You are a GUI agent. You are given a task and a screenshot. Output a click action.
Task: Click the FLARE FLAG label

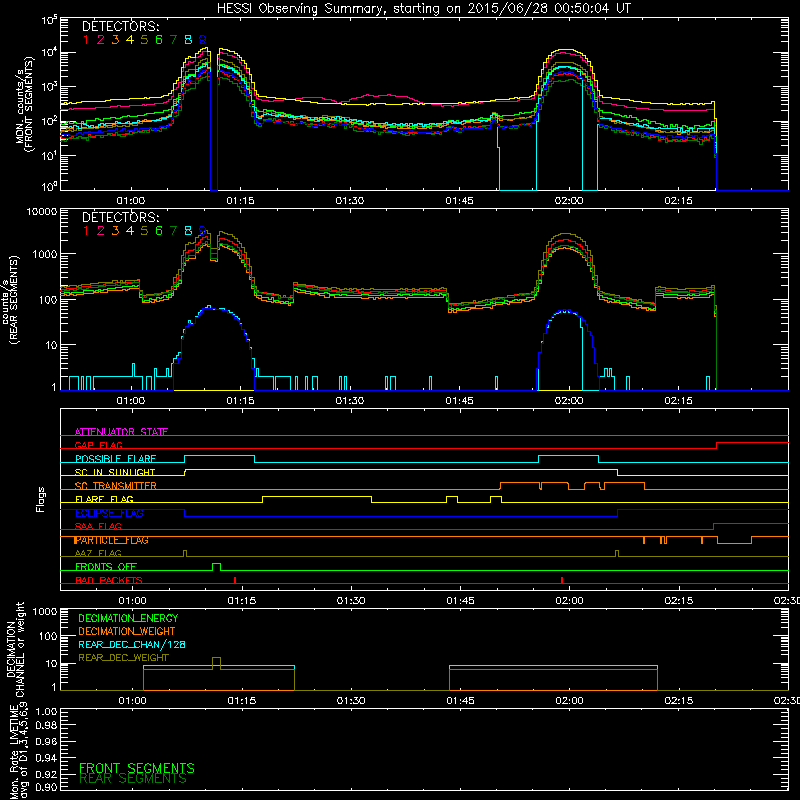(x=104, y=499)
